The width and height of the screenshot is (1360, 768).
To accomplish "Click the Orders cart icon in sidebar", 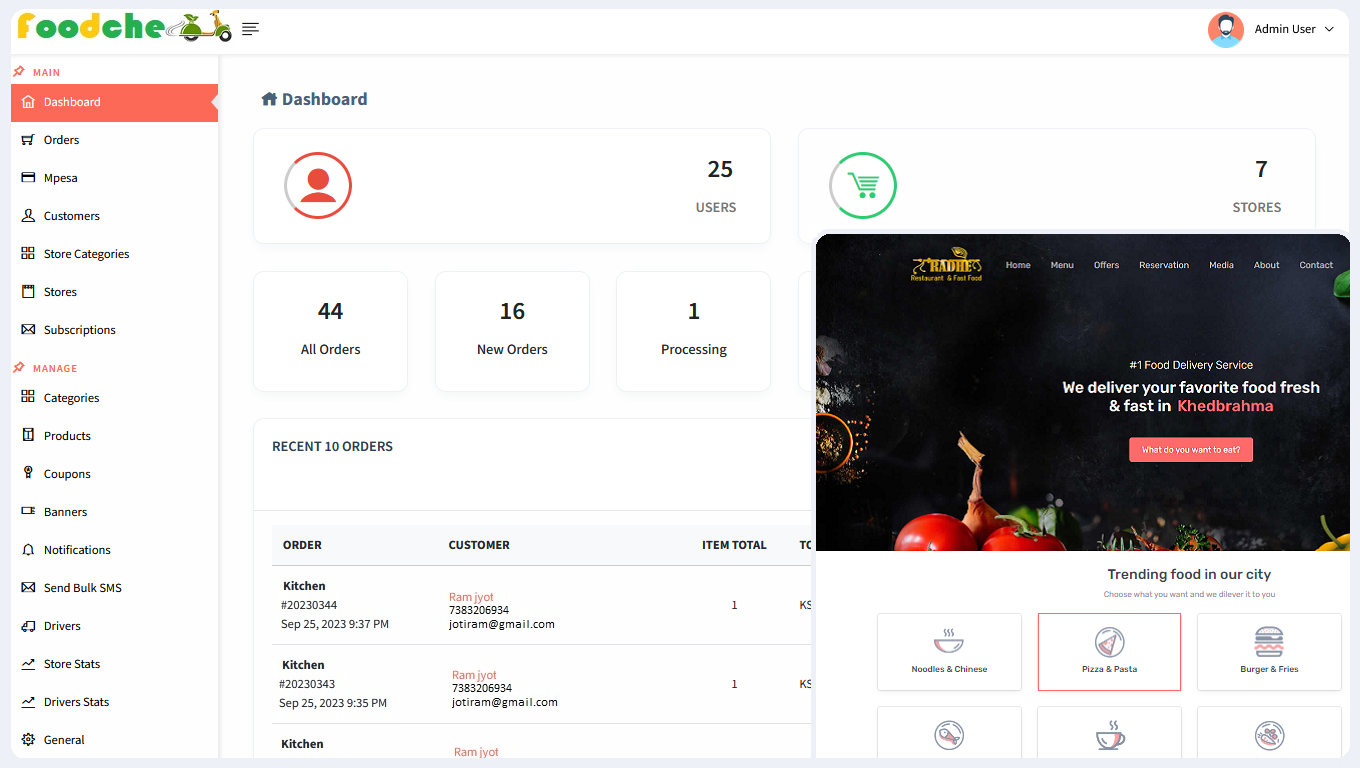I will click(x=28, y=140).
